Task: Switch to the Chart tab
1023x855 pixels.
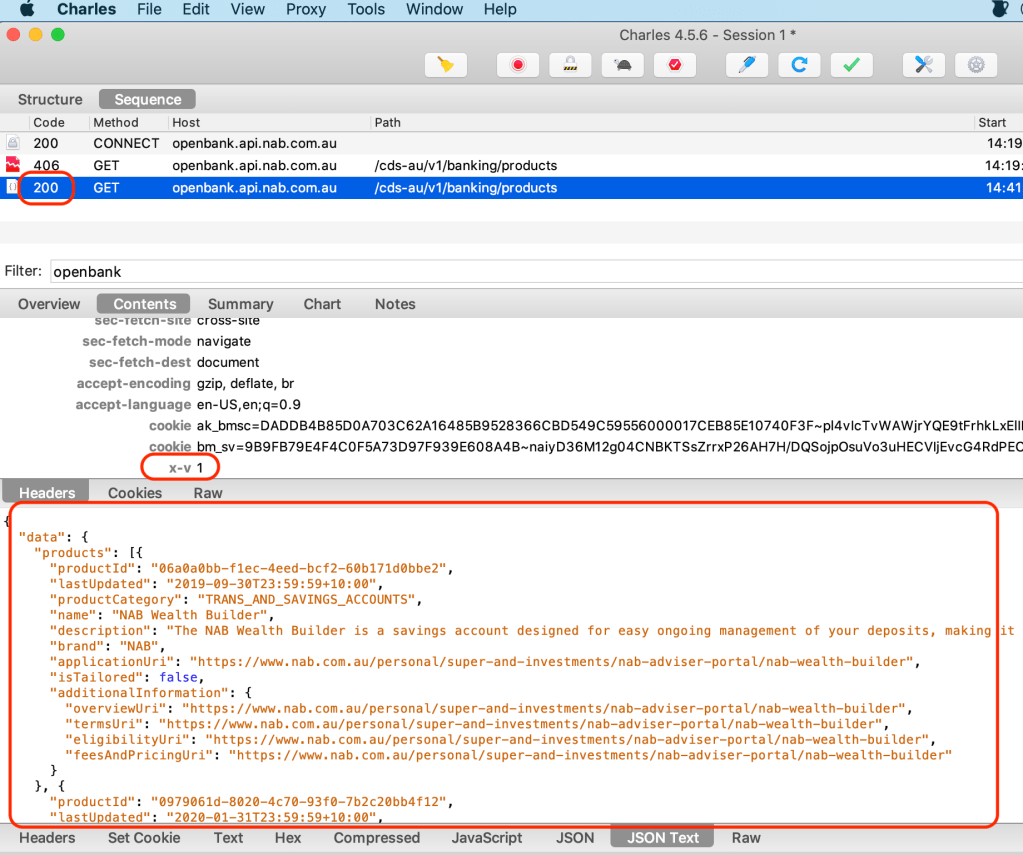Action: tap(322, 304)
